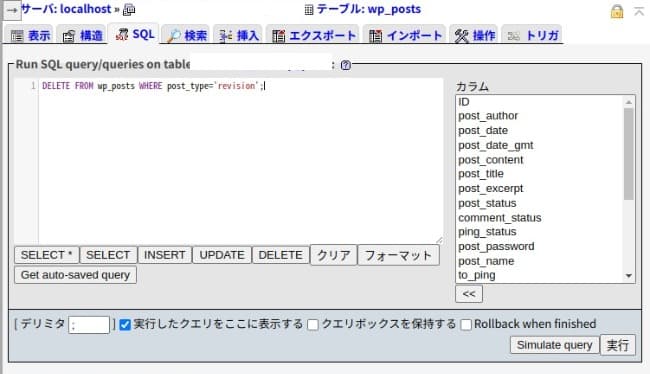The width and height of the screenshot is (650, 374).
Task: Open the エクスポート (Export) tab
Action: click(314, 36)
